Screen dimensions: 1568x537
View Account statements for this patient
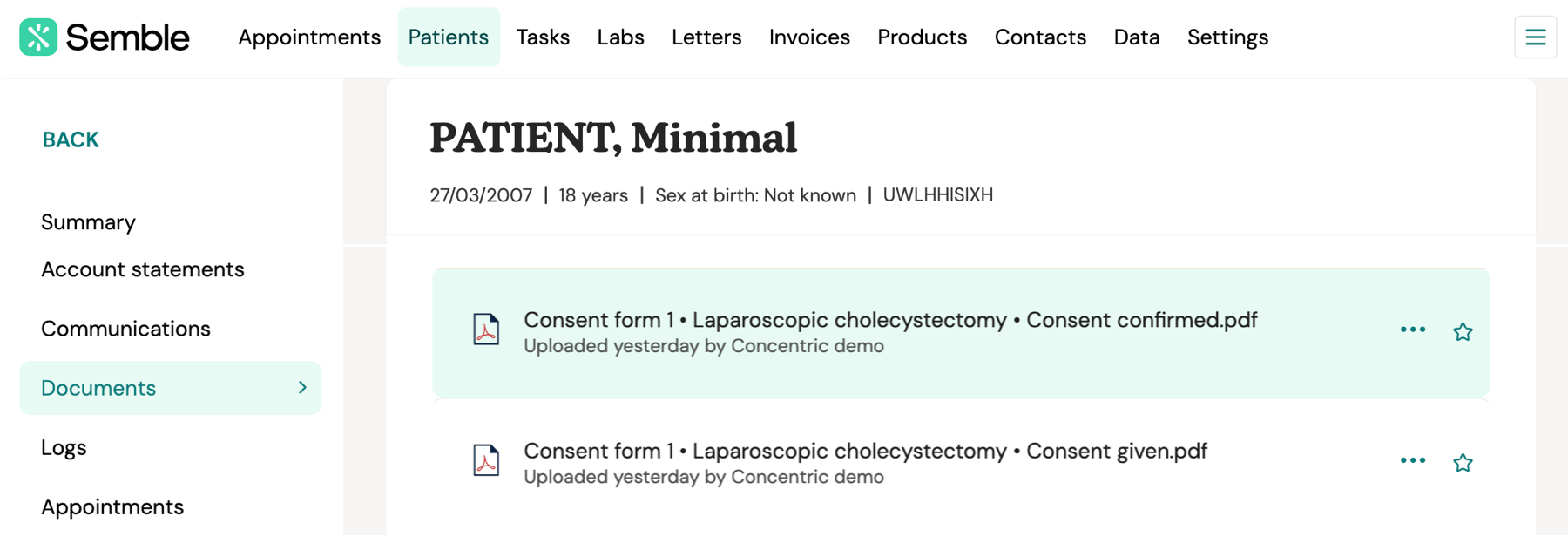143,269
